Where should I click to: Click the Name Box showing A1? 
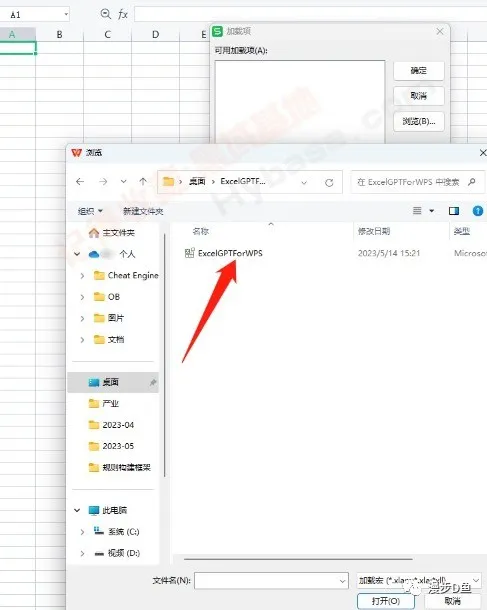(35, 14)
